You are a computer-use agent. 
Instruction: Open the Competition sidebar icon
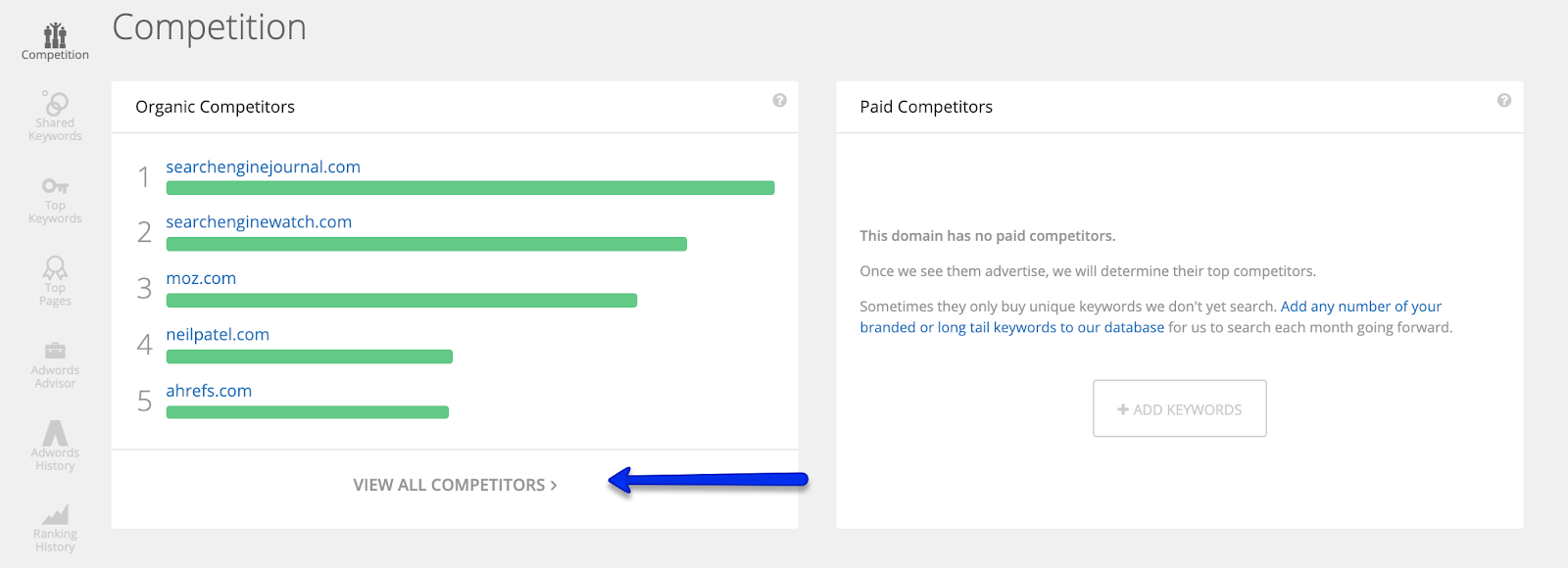(55, 41)
